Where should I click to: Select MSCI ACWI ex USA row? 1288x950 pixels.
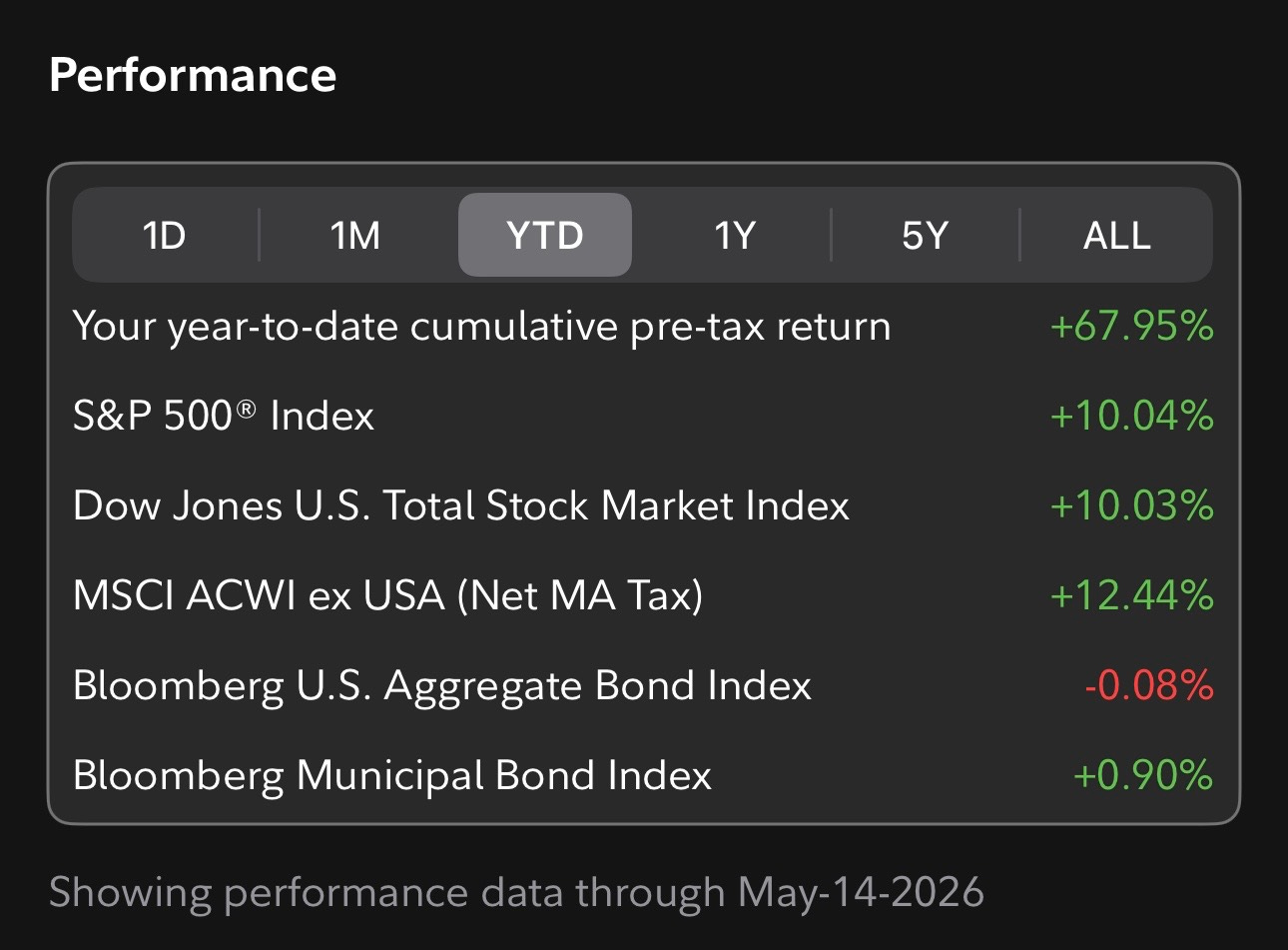tap(643, 595)
